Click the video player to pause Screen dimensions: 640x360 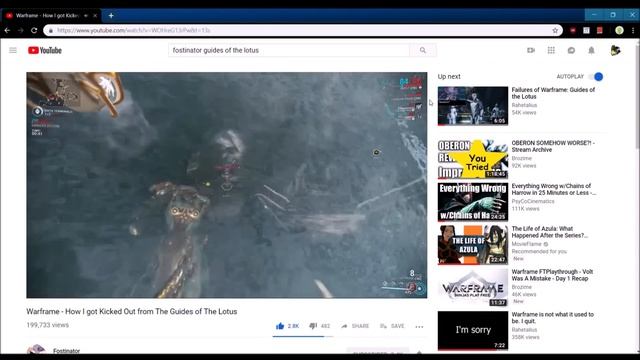coord(227,185)
